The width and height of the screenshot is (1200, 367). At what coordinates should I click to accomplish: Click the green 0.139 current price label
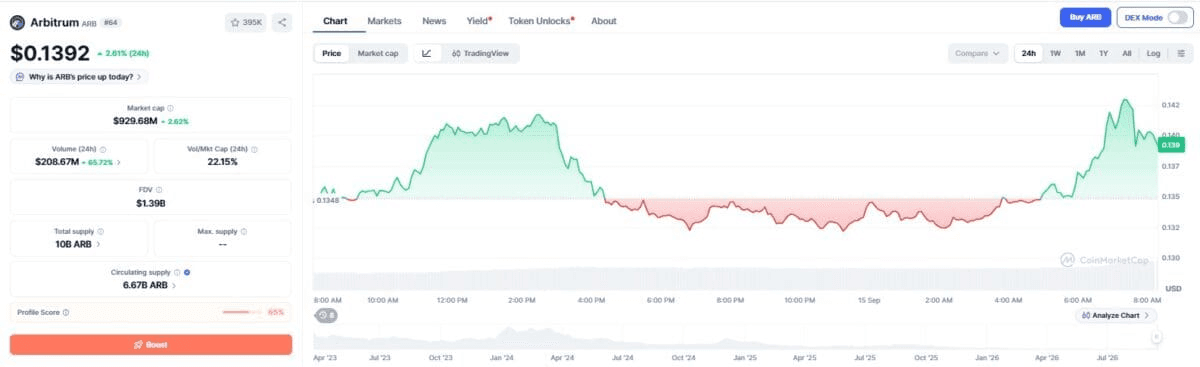(x=1170, y=145)
